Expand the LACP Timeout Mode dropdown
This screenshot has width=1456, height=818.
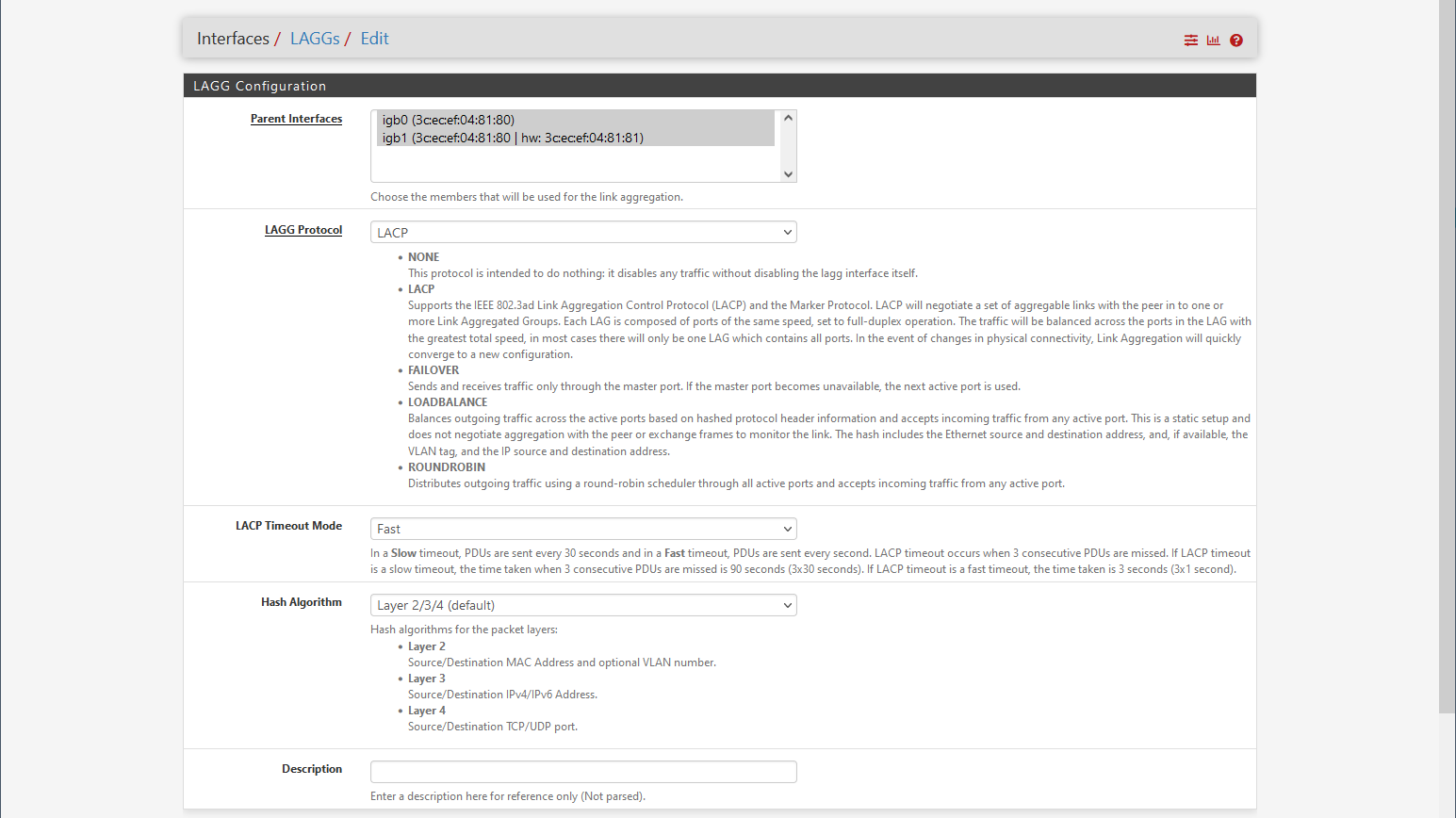pos(583,530)
